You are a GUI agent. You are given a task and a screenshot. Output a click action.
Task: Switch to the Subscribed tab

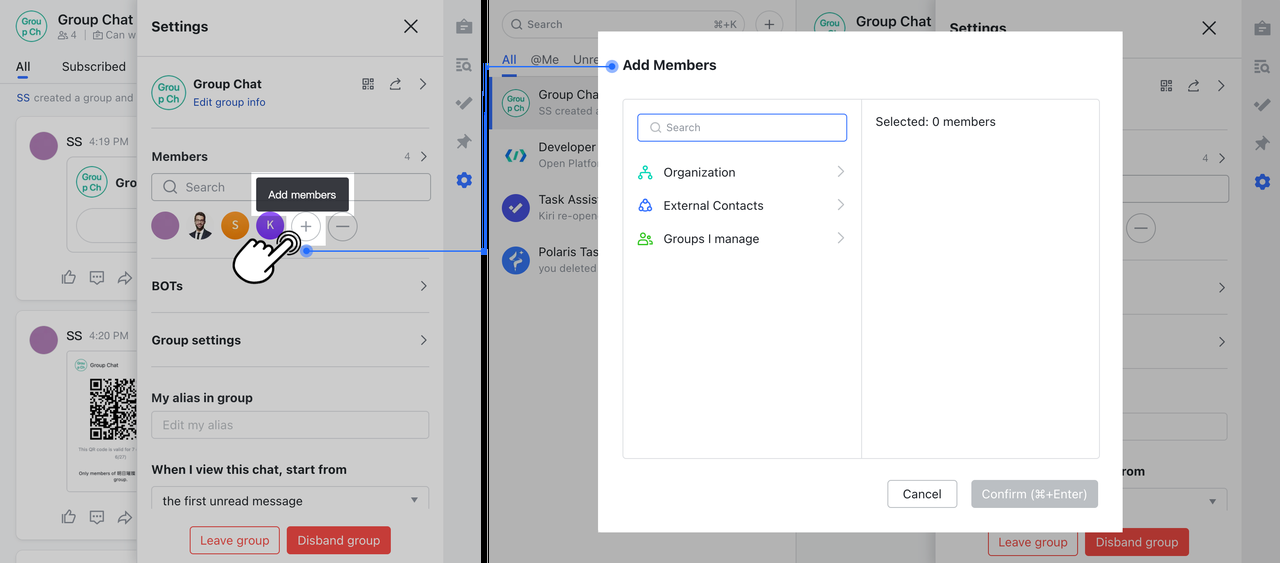point(94,67)
